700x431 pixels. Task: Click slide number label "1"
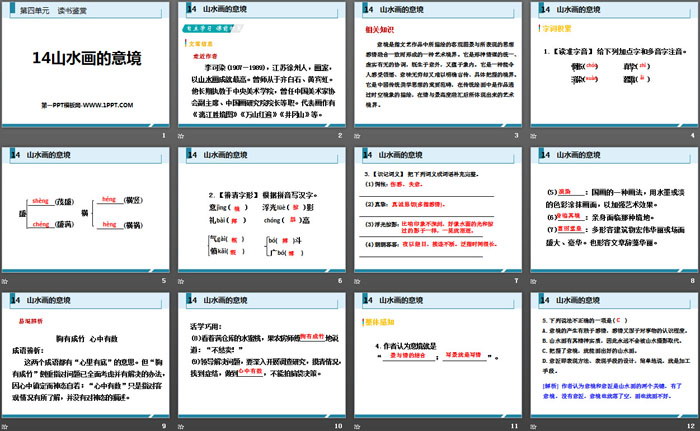[x=164, y=135]
